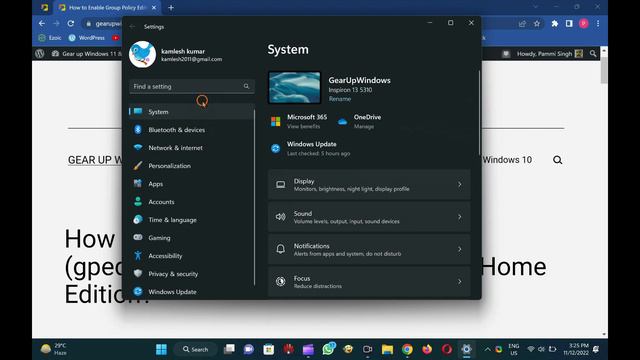Open Chrome profile avatar
The width and height of the screenshot is (640, 360).
pos(584,24)
